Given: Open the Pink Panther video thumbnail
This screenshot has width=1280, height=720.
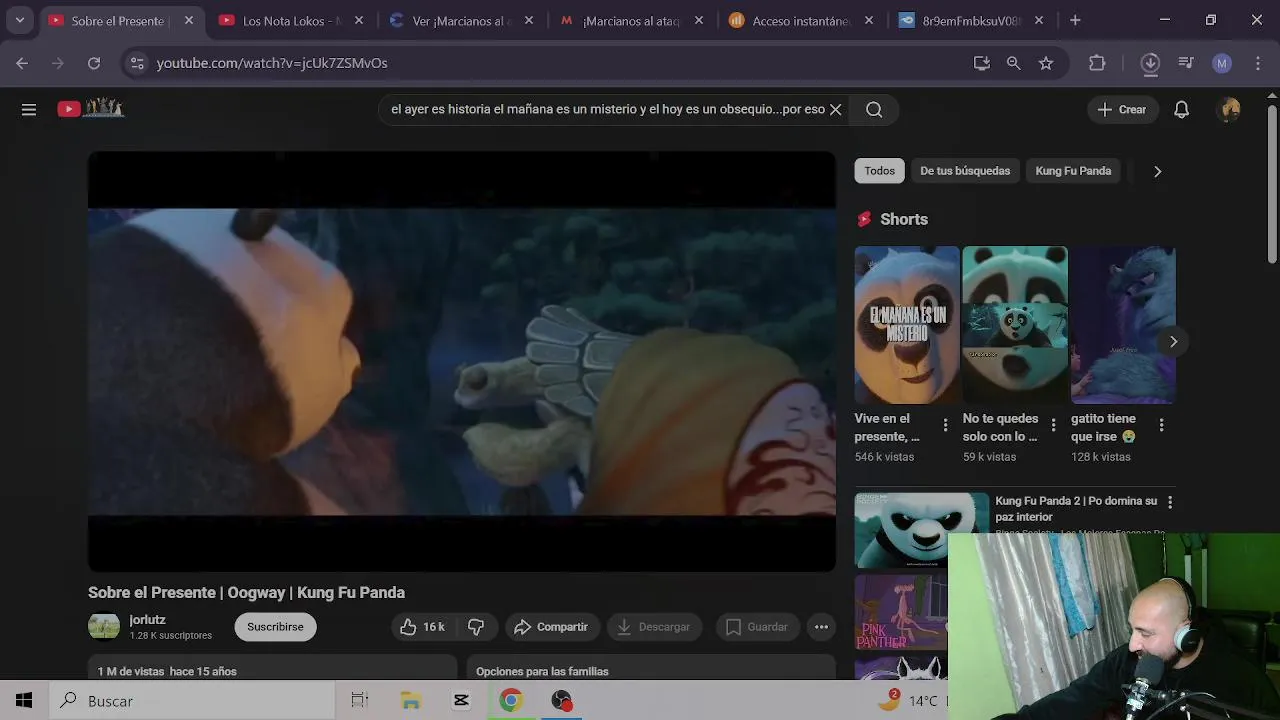Looking at the screenshot, I should click(x=901, y=612).
